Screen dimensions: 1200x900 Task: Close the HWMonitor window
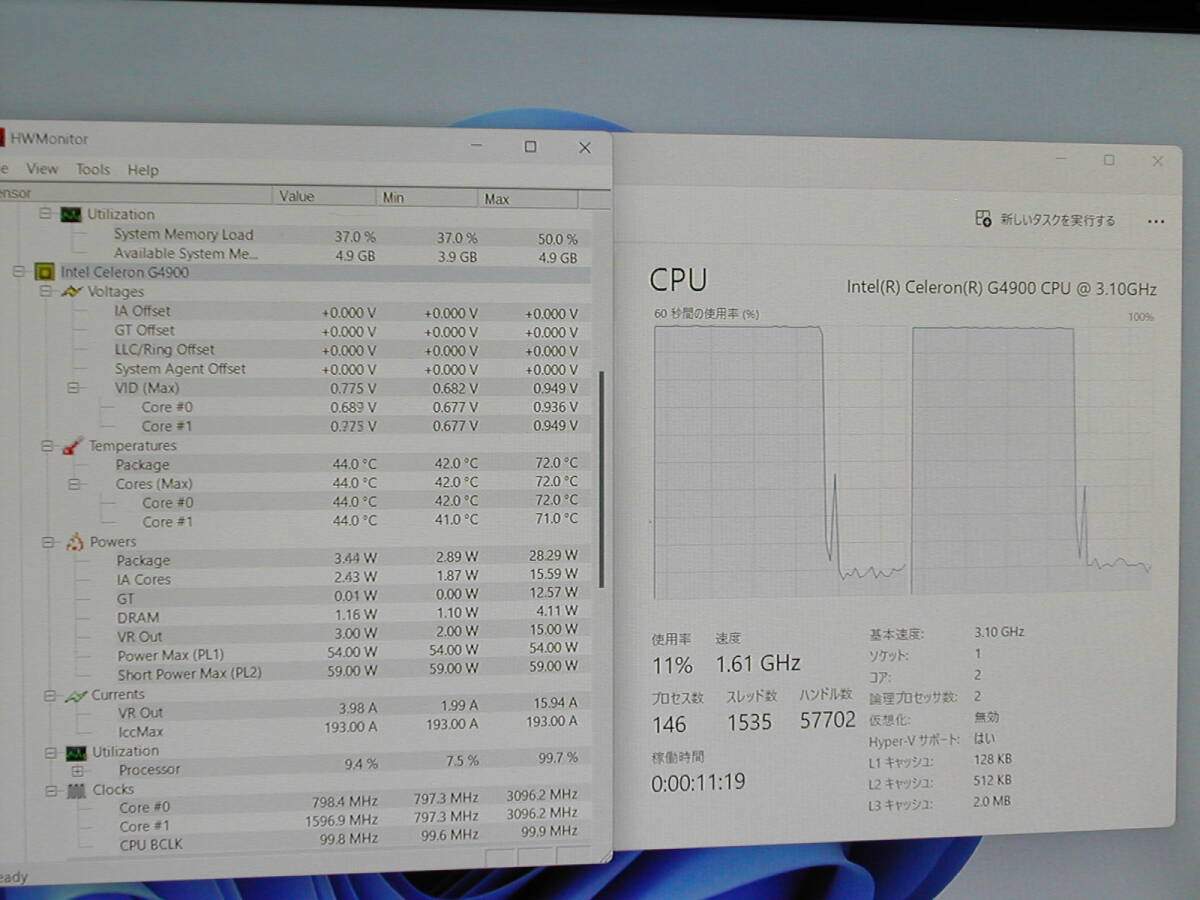tap(585, 148)
